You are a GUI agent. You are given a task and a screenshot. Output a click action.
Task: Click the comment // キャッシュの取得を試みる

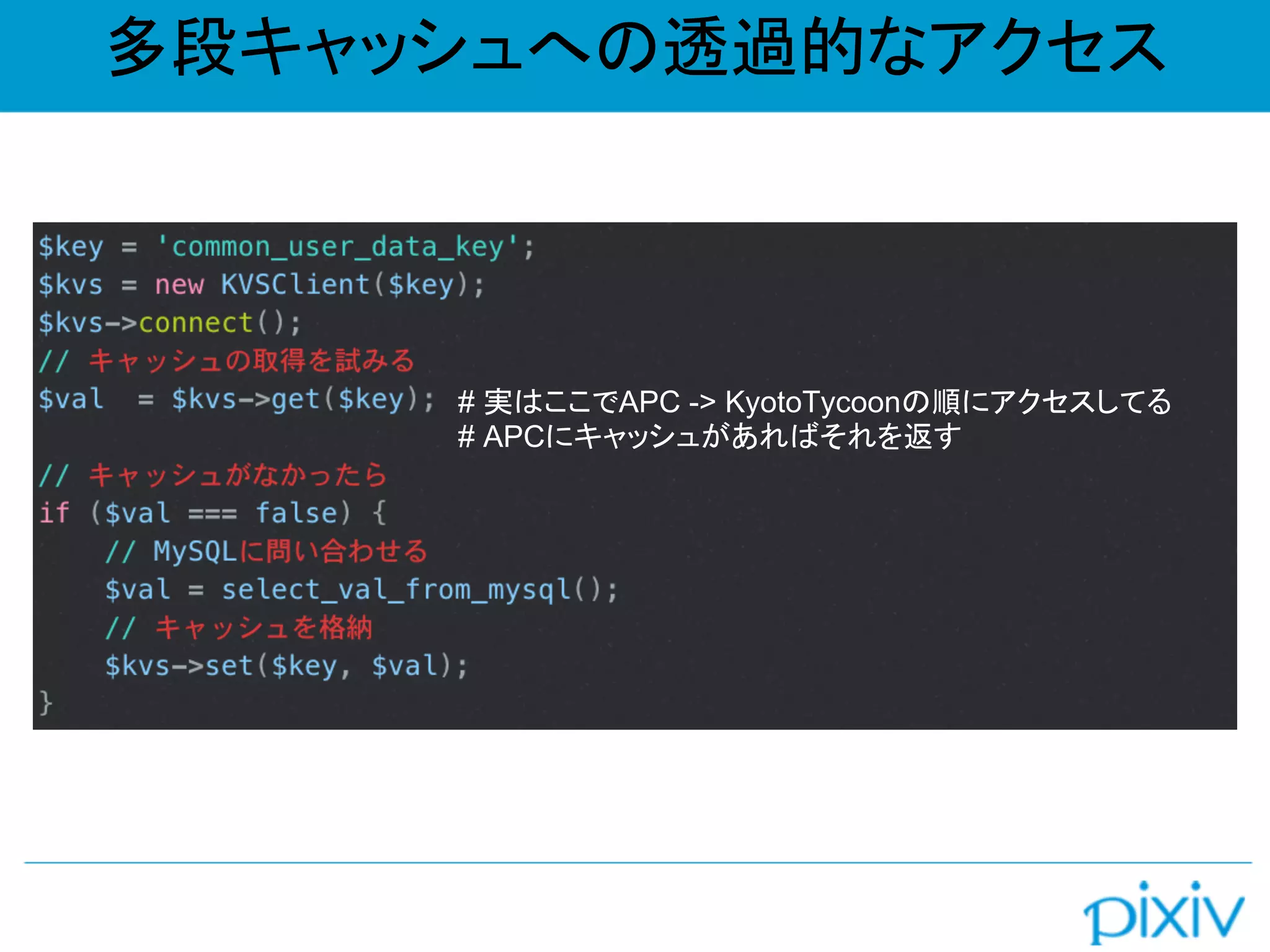pos(226,361)
